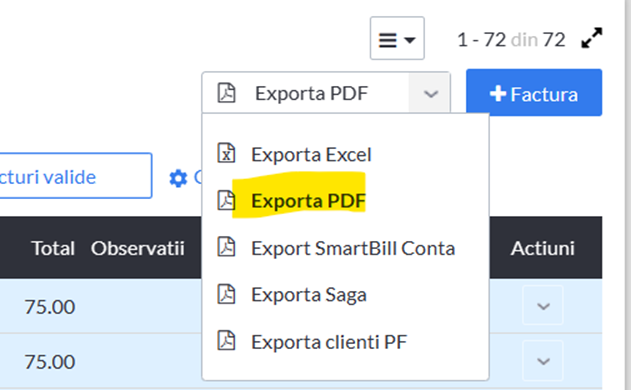
Task: Click PDF icon in the export combo box
Action: click(227, 93)
